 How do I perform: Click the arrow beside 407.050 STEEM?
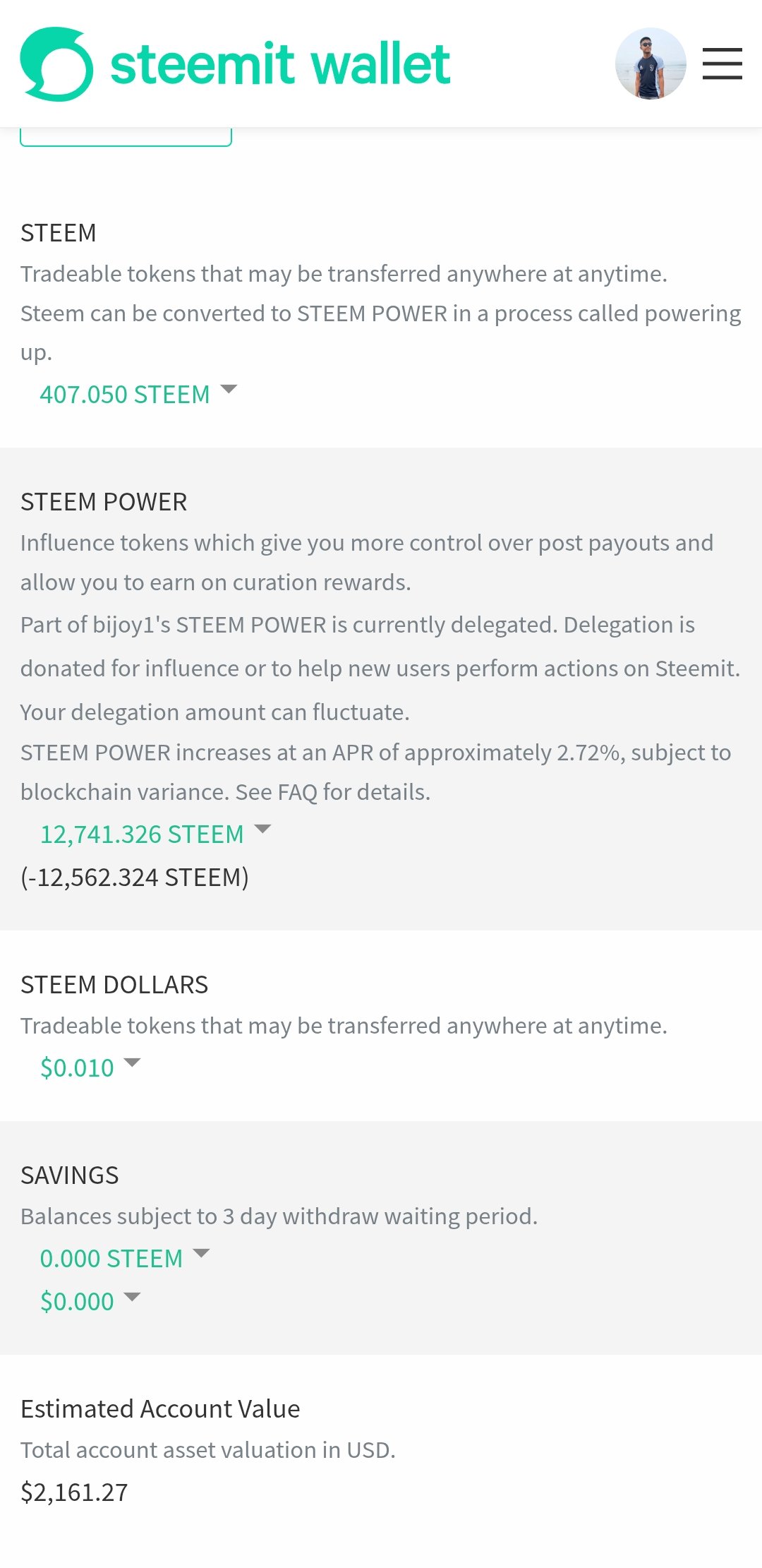[x=229, y=389]
